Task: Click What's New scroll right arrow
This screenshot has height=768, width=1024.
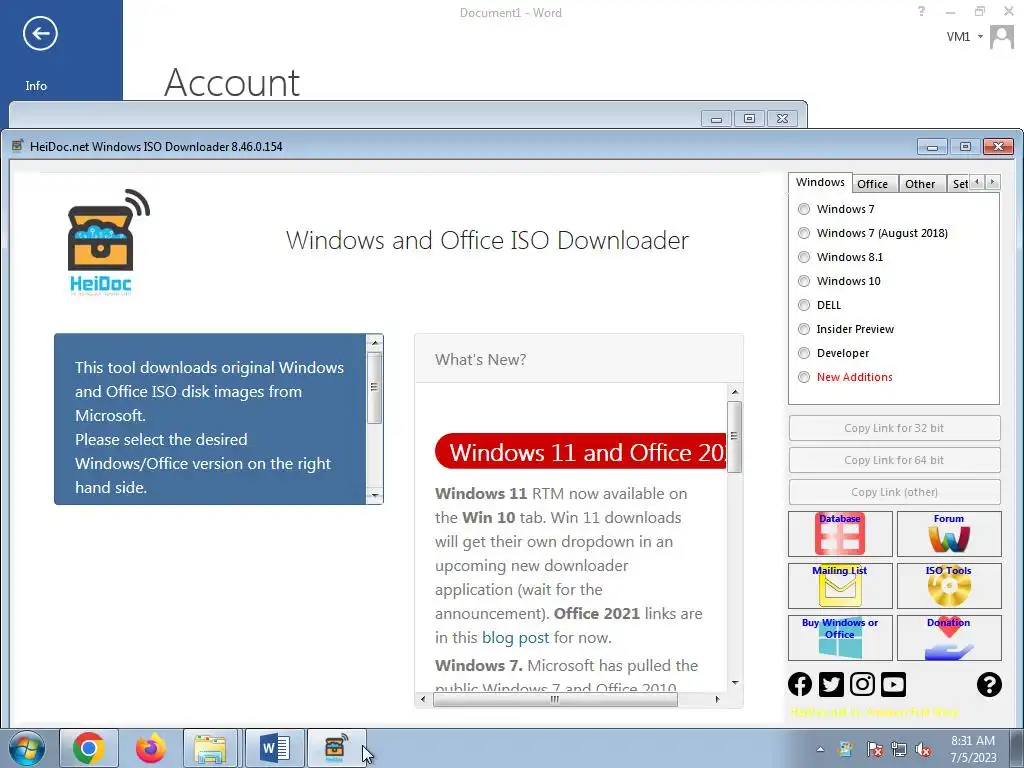Action: tap(718, 699)
